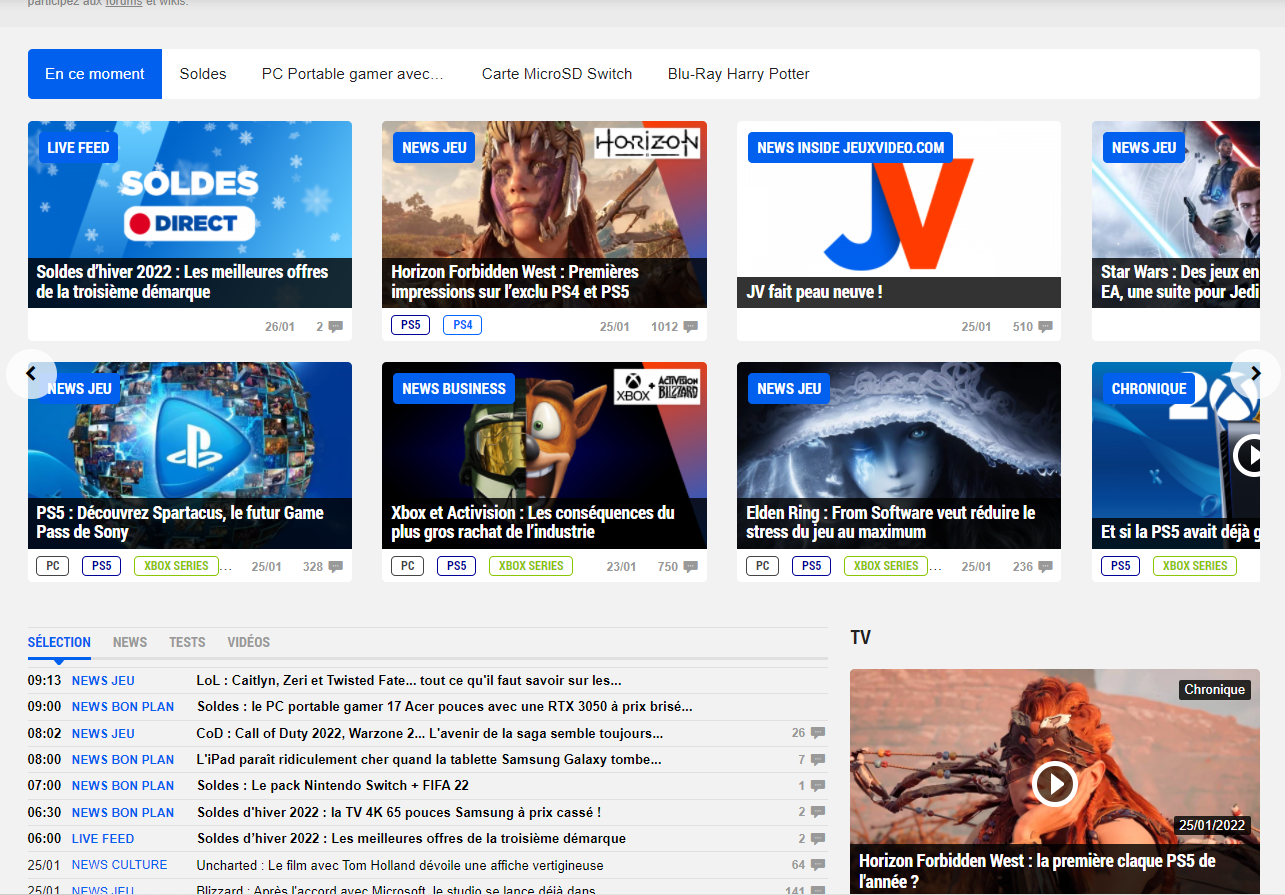Switch to the Tests tab
This screenshot has height=895, width=1285.
187,642
